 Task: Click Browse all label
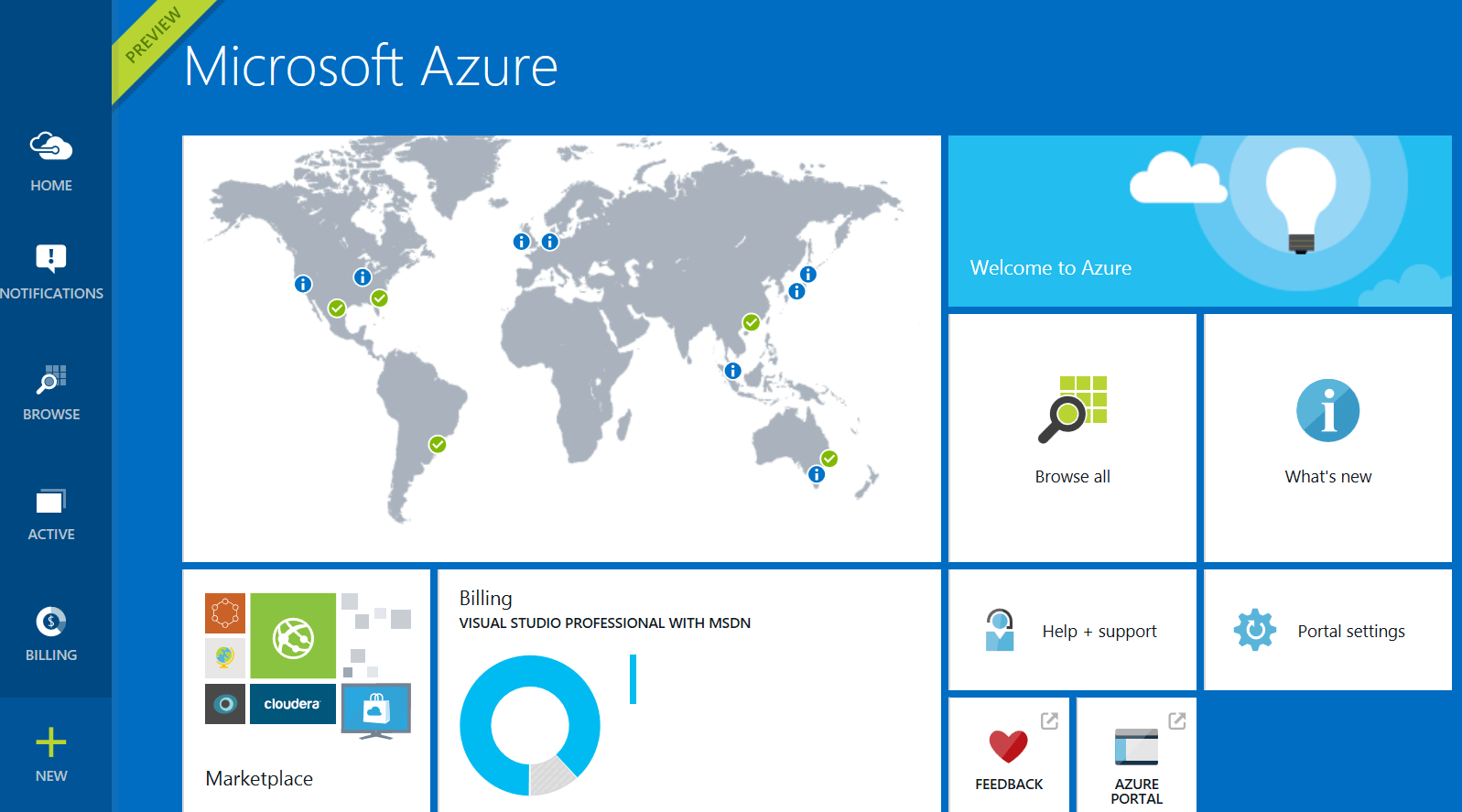(1073, 476)
